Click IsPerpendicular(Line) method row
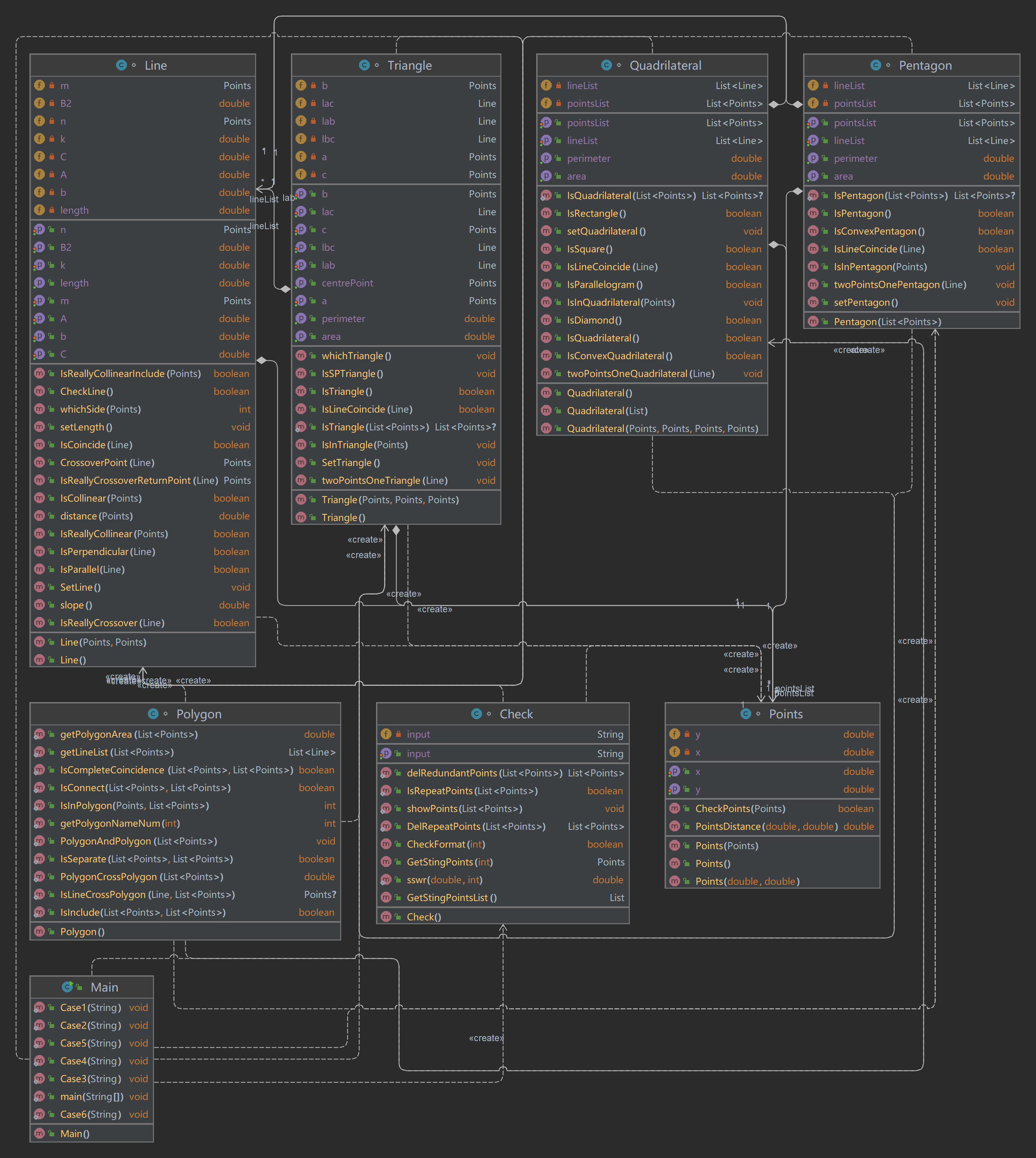 pos(142,551)
